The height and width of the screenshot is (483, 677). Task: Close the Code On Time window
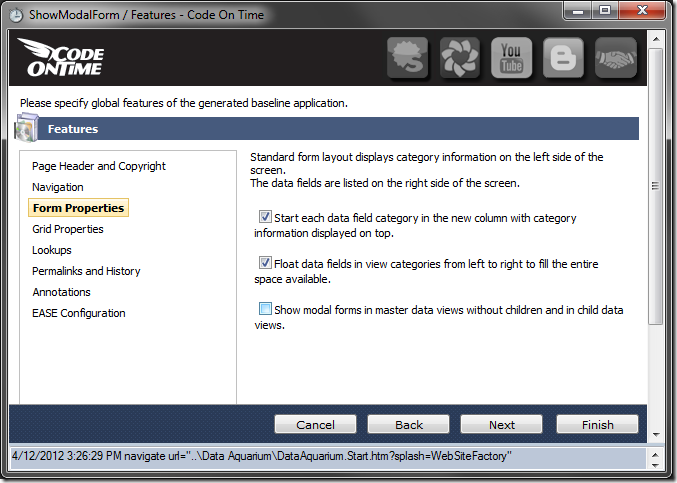pos(642,10)
